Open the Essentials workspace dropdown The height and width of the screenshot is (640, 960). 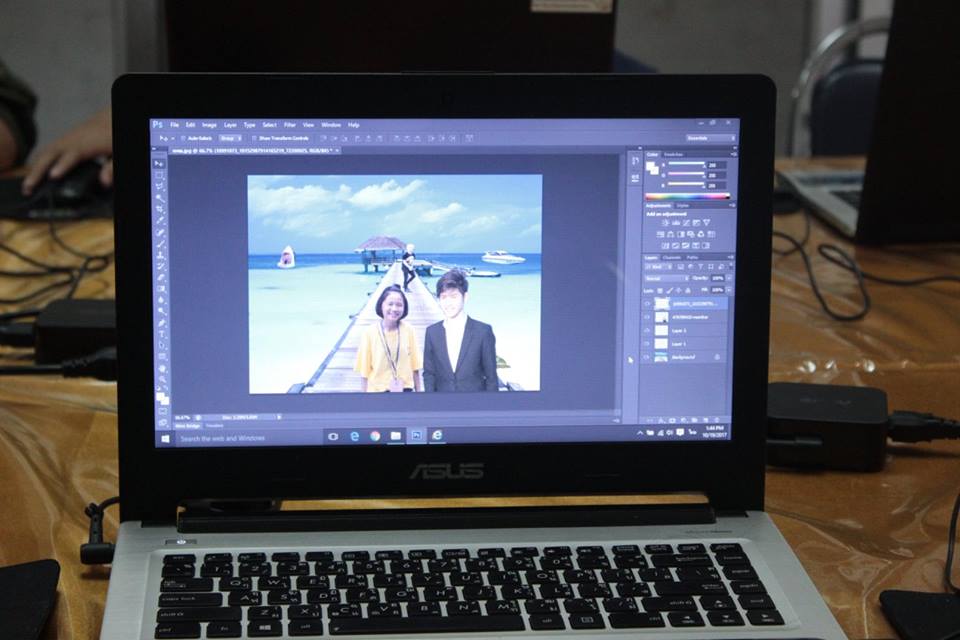pyautogui.click(x=710, y=138)
